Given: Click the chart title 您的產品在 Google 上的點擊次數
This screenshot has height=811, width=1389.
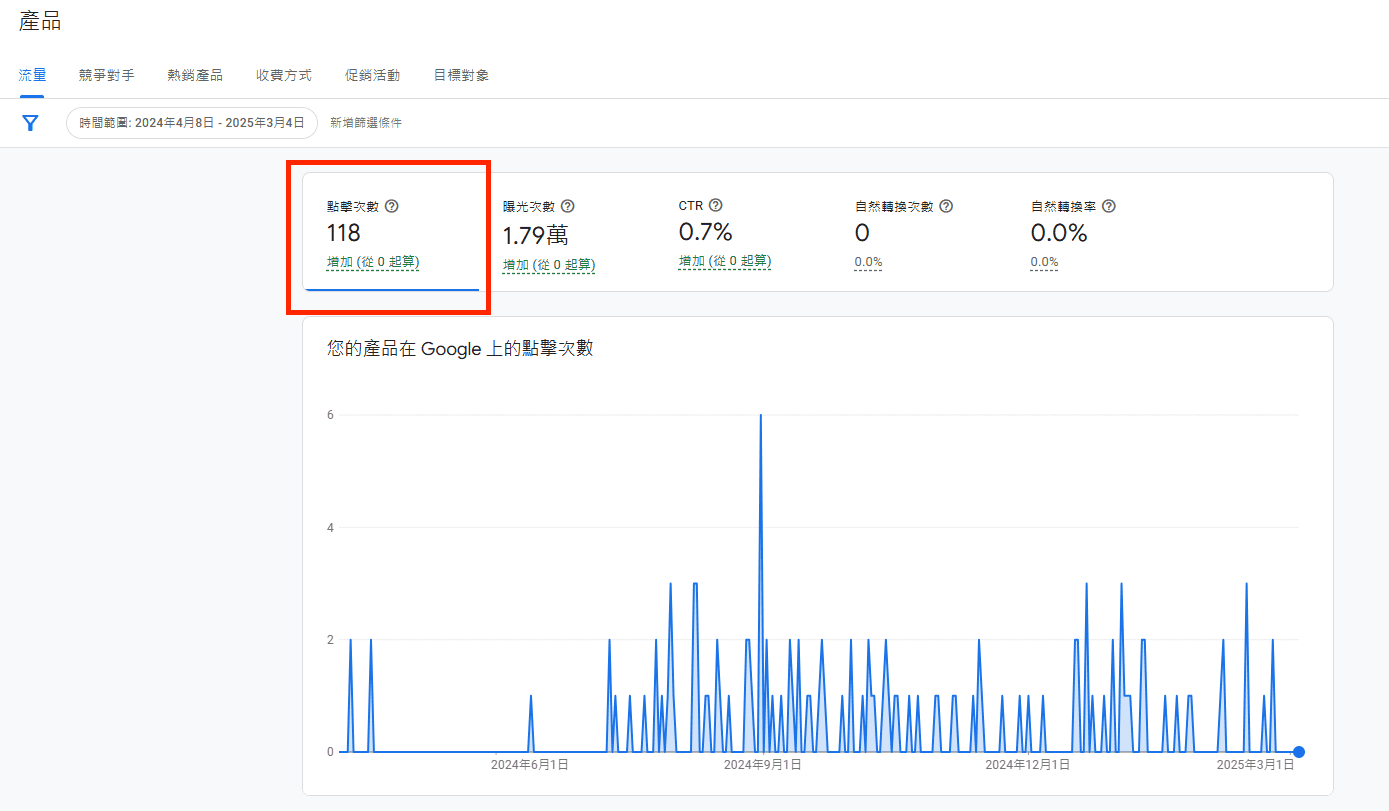Looking at the screenshot, I should (460, 349).
